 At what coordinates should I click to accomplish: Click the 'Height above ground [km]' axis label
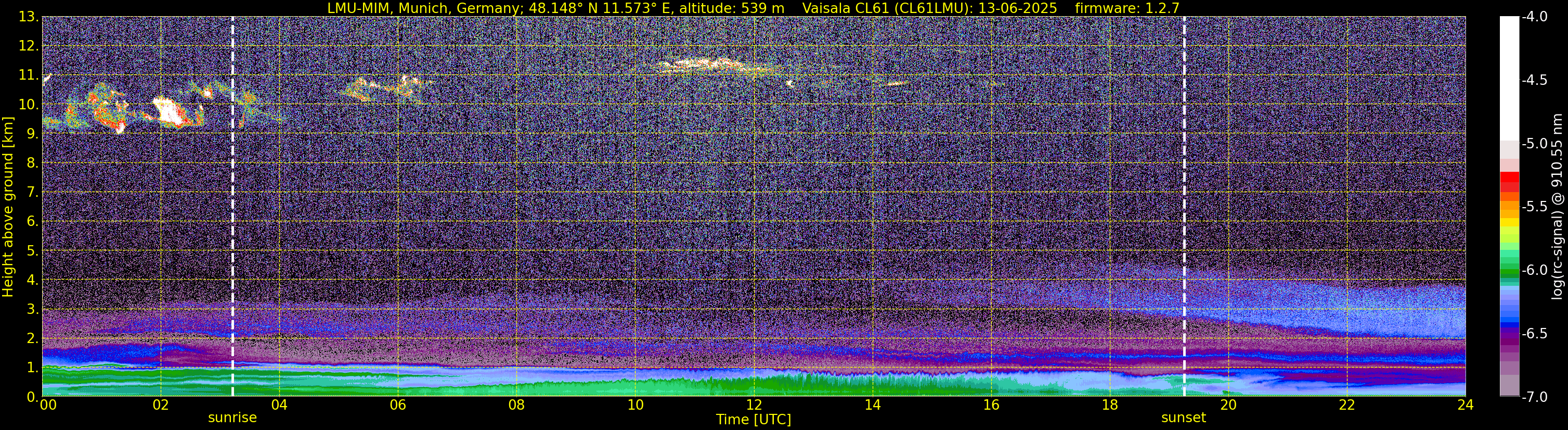click(8, 207)
